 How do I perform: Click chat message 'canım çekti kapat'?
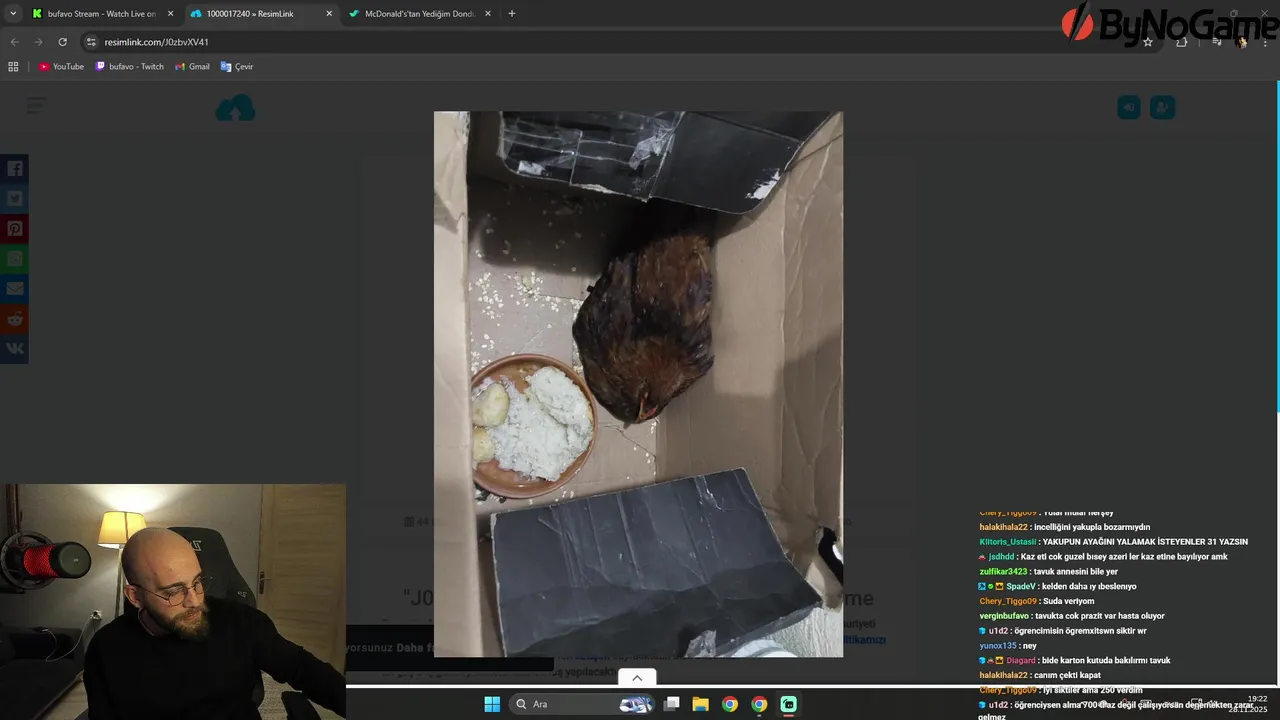pyautogui.click(x=1067, y=675)
